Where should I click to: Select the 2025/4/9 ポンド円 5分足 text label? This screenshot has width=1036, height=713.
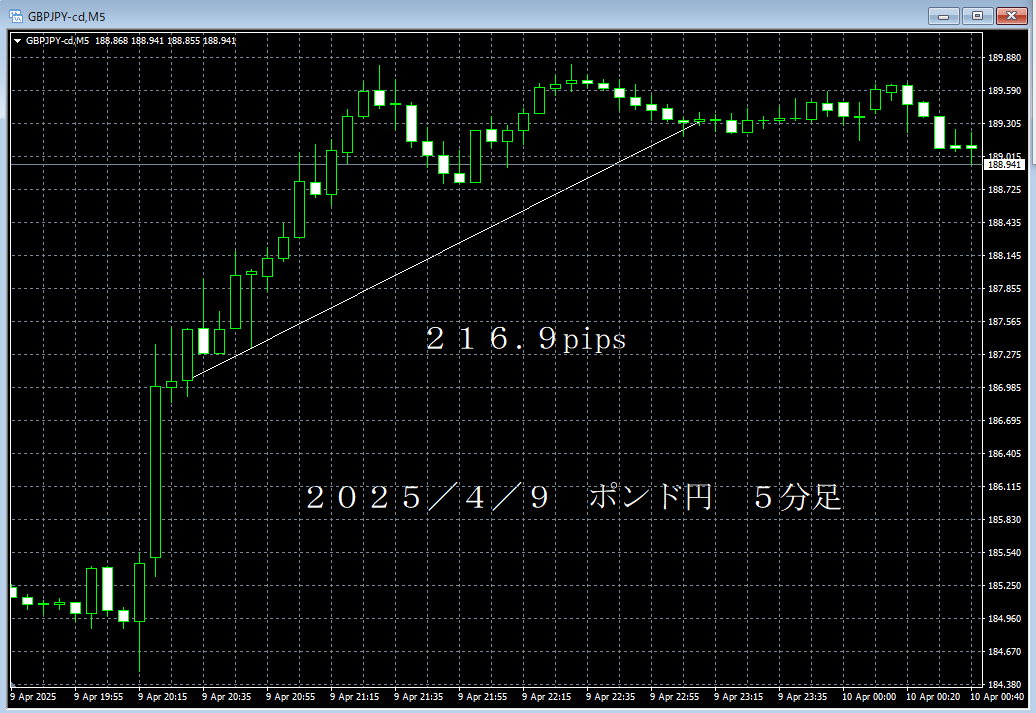[574, 497]
